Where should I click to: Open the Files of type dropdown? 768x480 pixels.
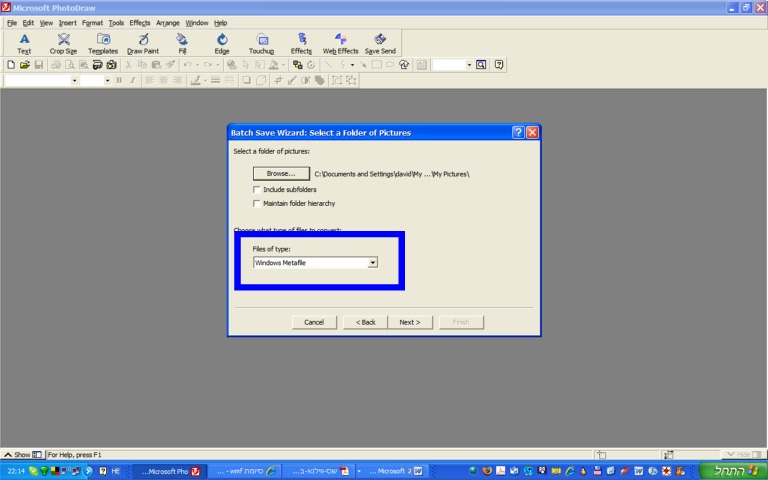point(373,263)
